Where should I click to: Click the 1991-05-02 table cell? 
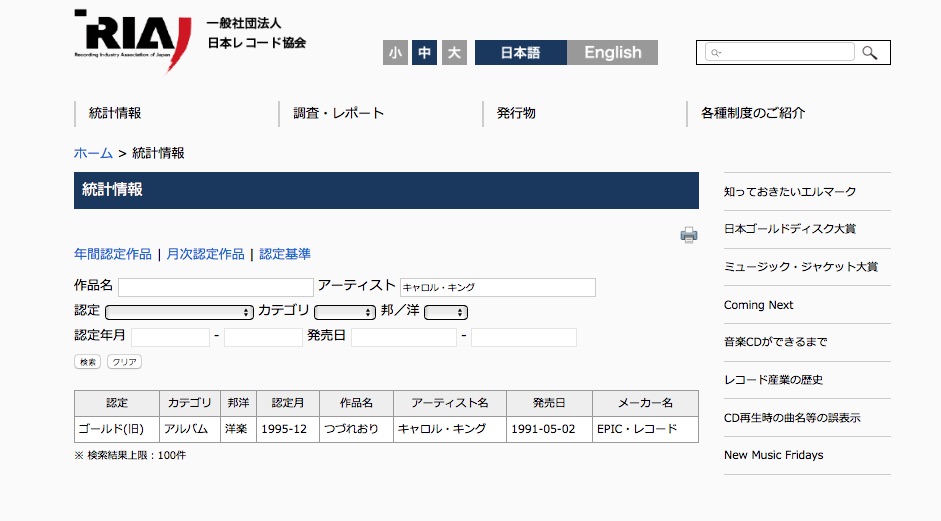(x=549, y=429)
